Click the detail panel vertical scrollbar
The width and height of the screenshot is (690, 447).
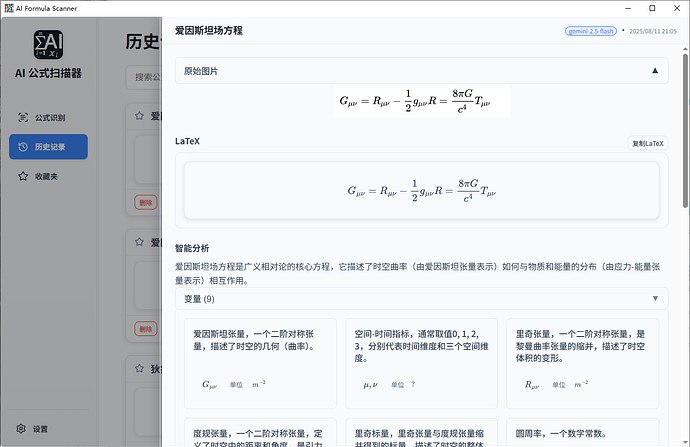(685, 131)
